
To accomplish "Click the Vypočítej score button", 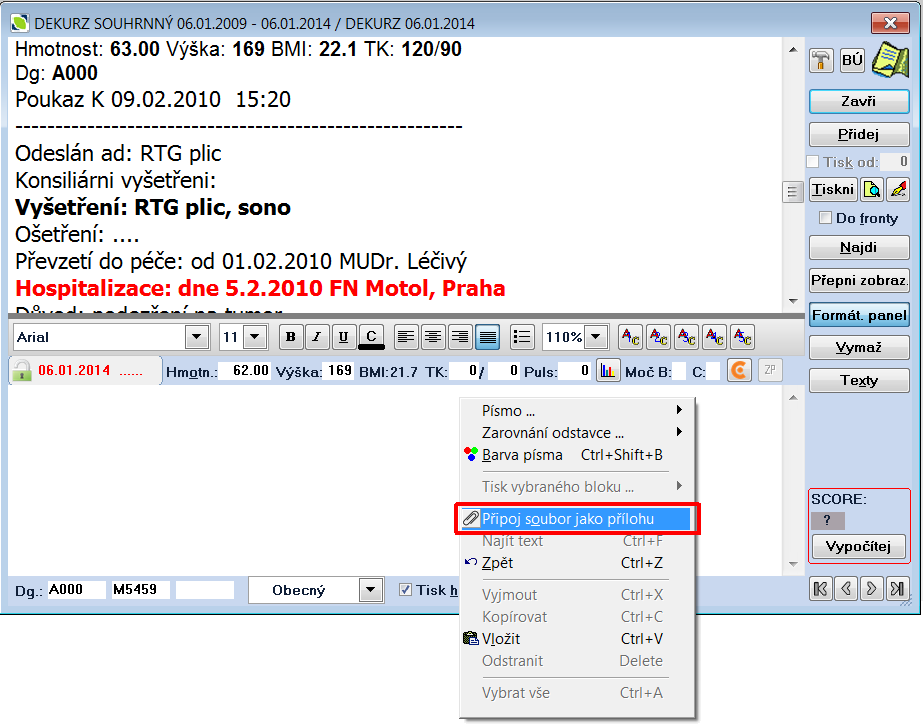I will pos(858,547).
